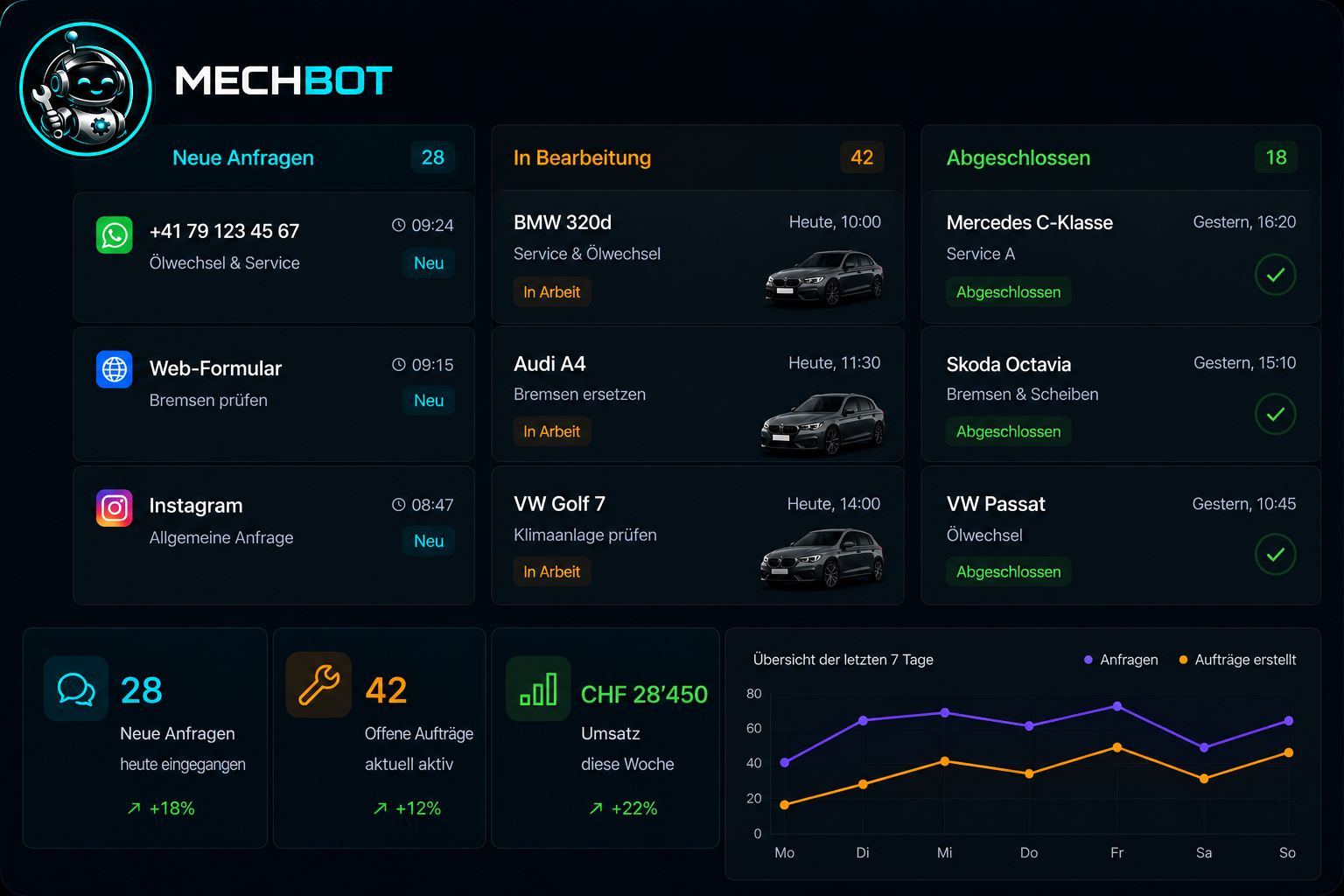Click the Instagram request icon

[115, 507]
